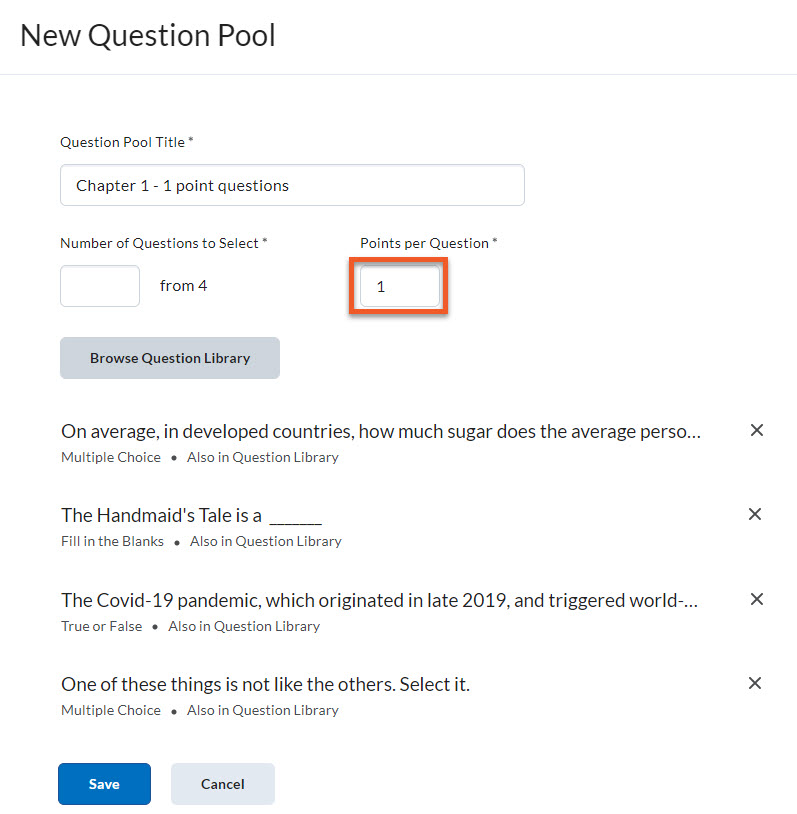Open the sugar average person question
This screenshot has width=797, height=814.
click(380, 432)
